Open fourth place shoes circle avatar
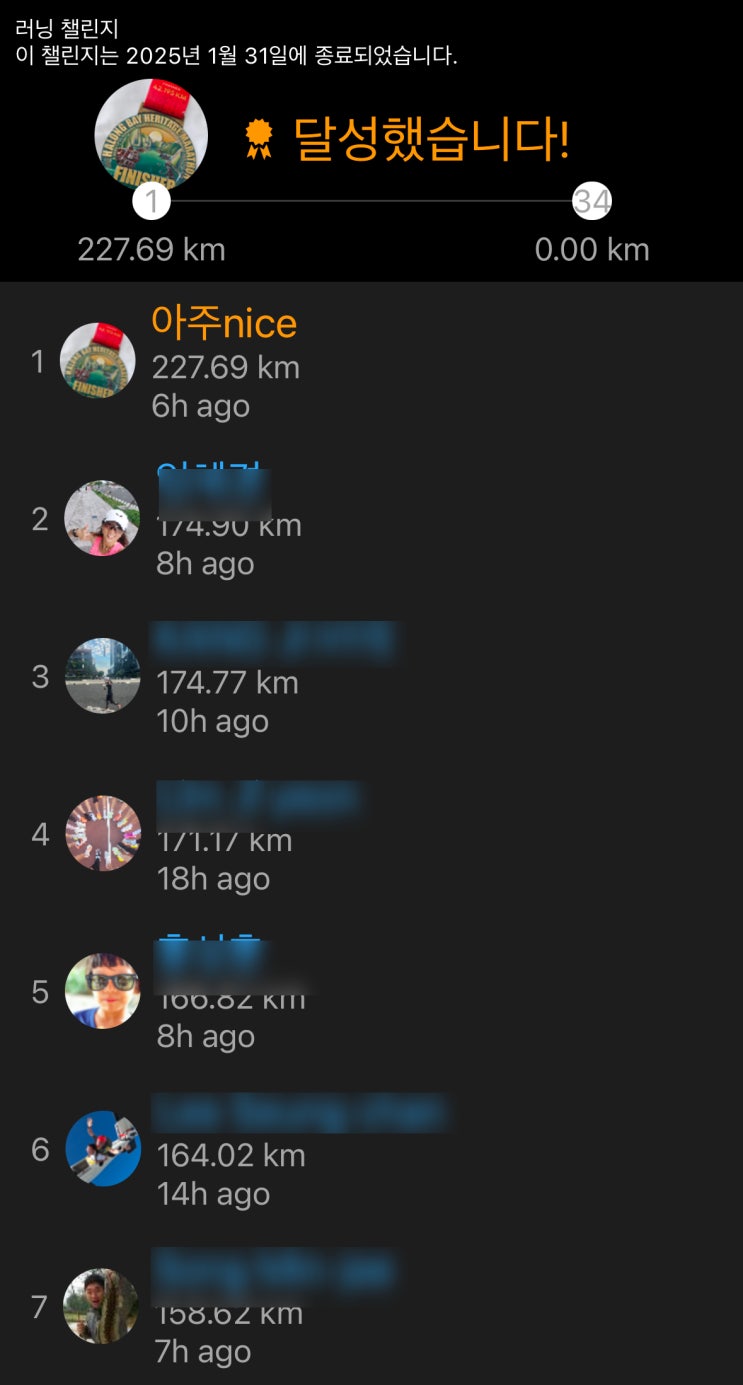This screenshot has height=1385, width=743. point(102,833)
